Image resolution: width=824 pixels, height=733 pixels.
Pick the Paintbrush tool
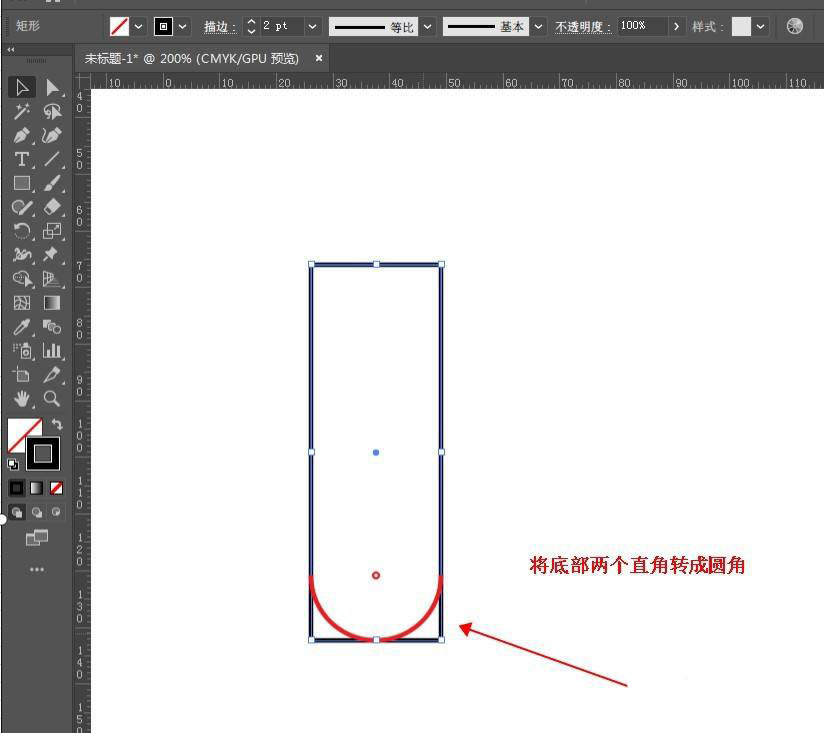[x=52, y=183]
